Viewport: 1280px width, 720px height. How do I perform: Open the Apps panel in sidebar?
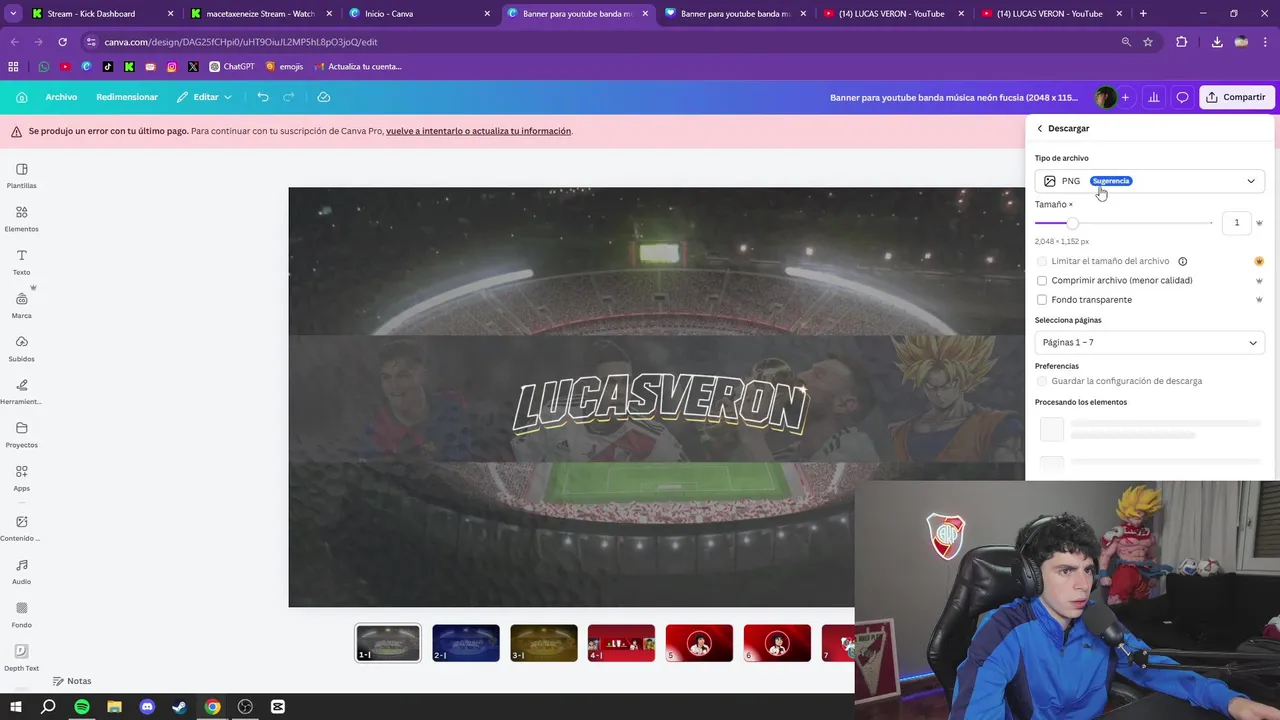coord(22,478)
